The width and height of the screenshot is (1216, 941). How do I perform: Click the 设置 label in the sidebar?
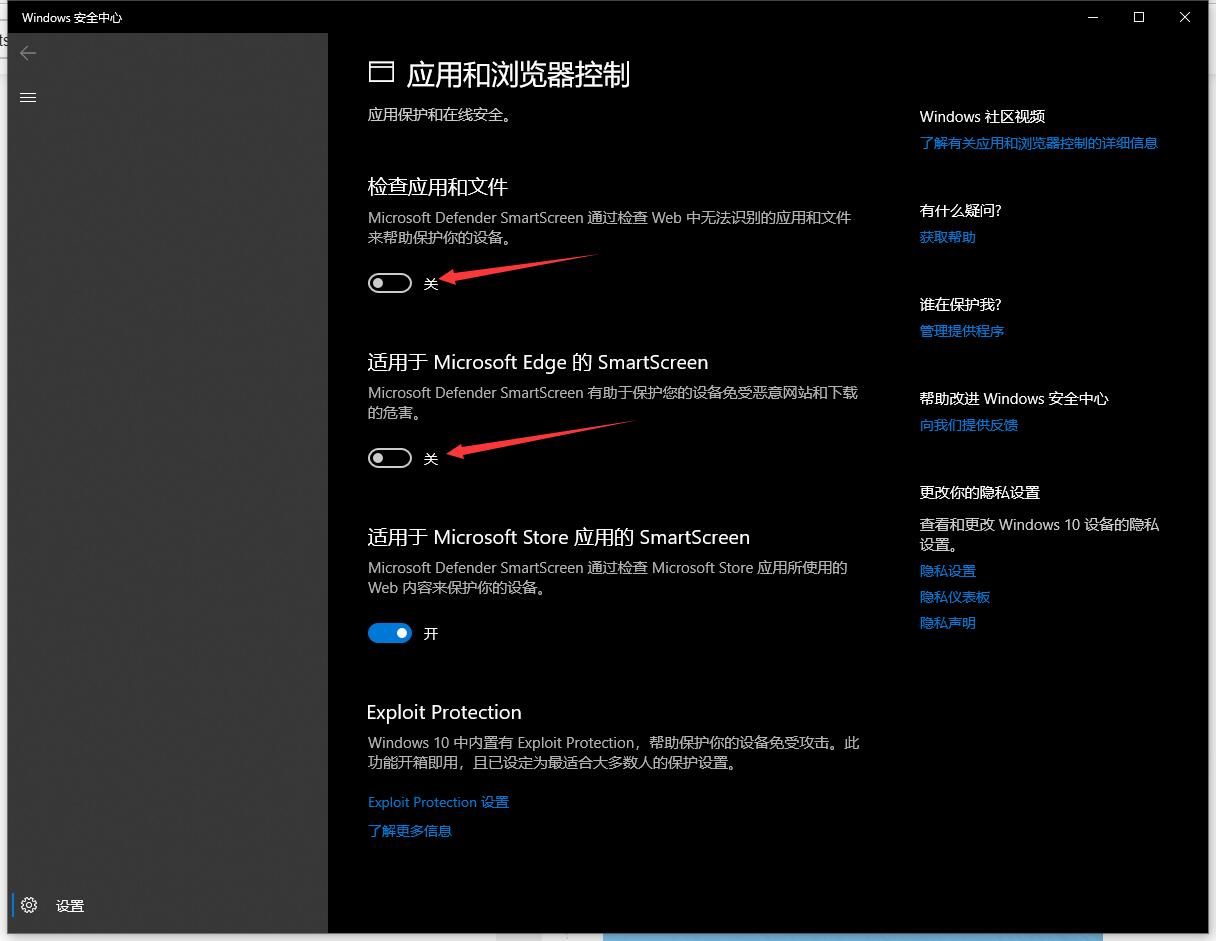click(x=70, y=906)
